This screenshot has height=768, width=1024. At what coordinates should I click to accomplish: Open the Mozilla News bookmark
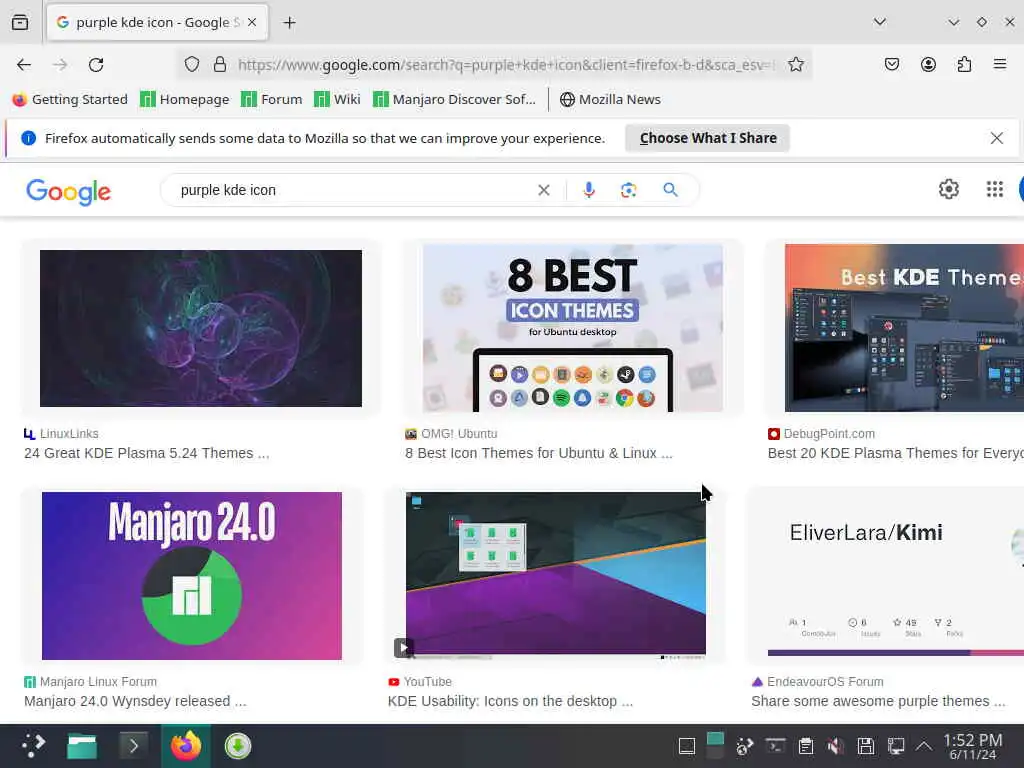tap(611, 99)
